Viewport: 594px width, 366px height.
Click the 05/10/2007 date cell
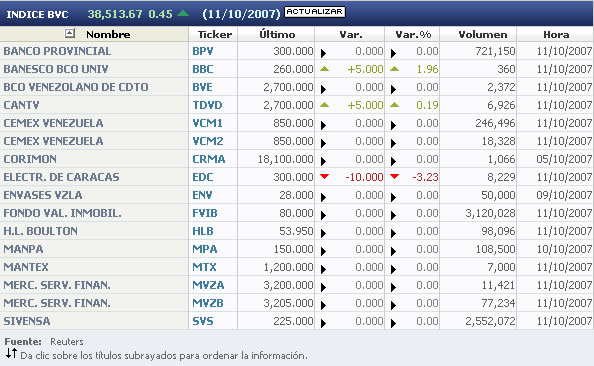564,159
